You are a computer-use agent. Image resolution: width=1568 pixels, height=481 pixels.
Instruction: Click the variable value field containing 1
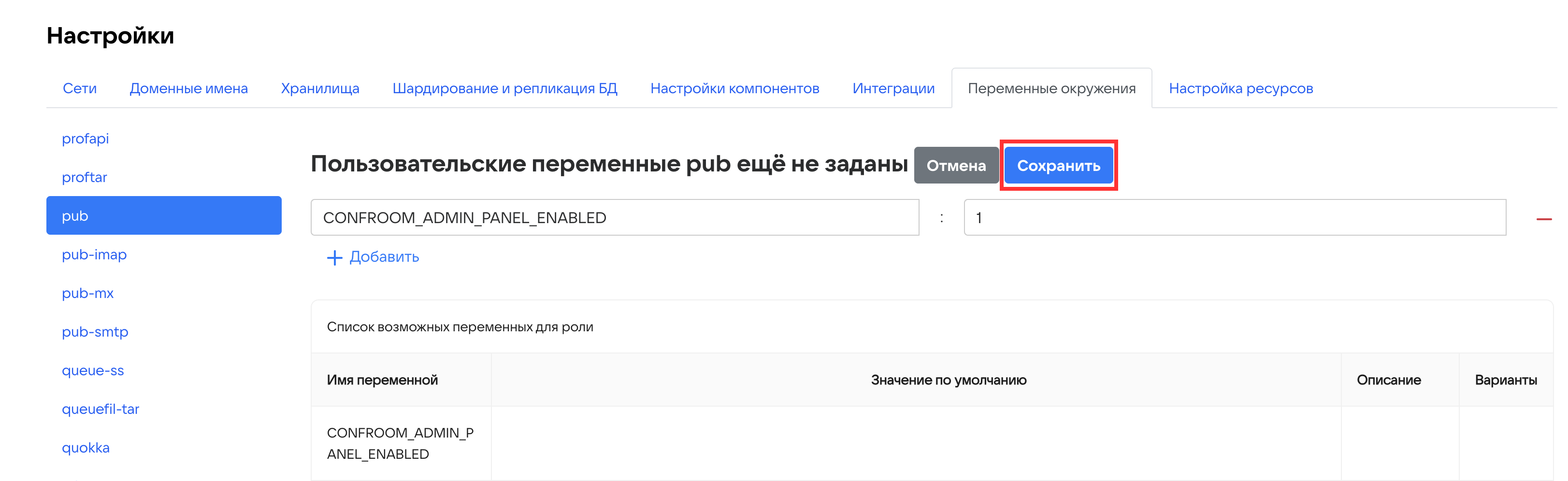[1235, 218]
